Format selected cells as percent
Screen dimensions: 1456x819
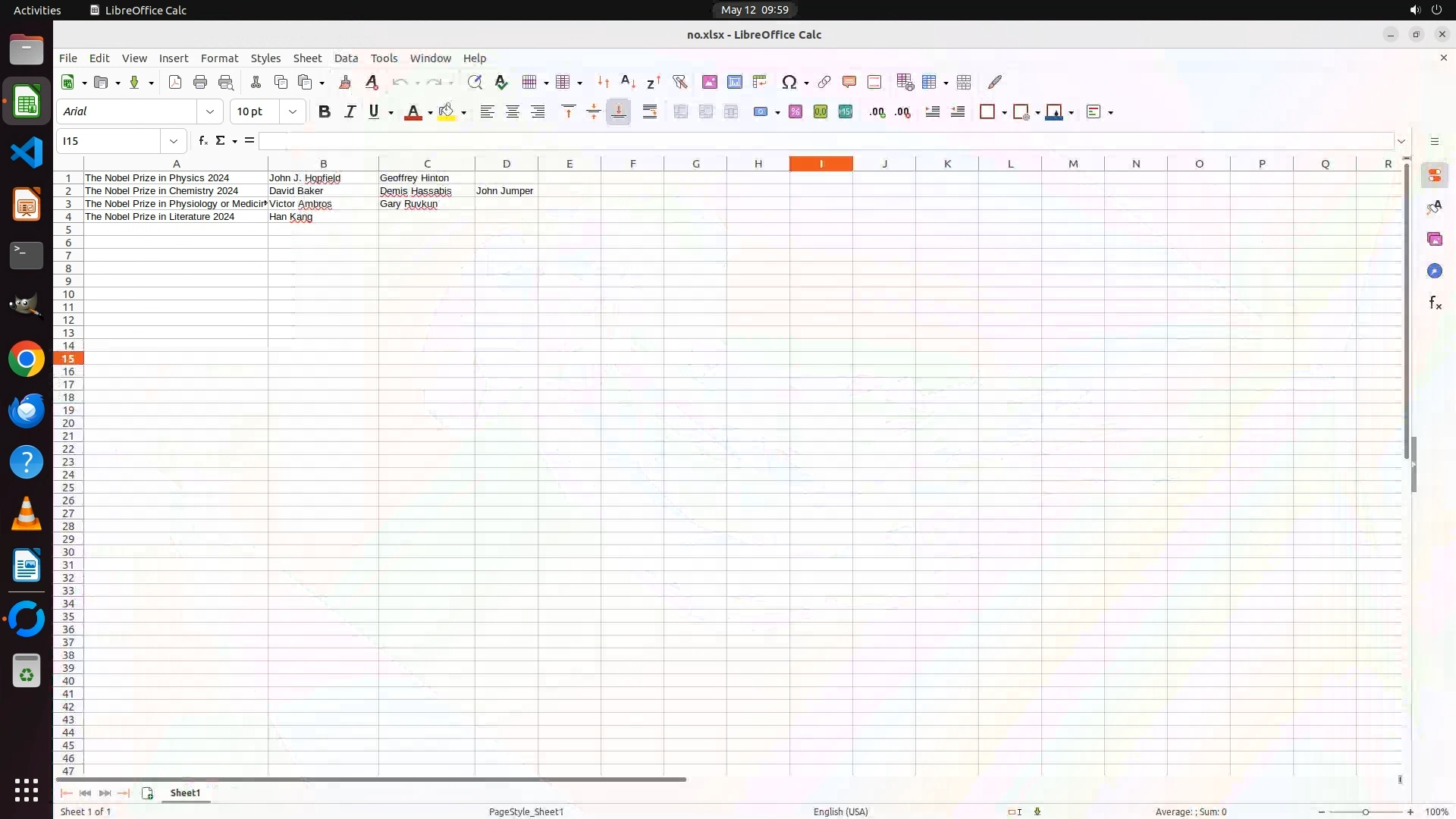click(795, 111)
